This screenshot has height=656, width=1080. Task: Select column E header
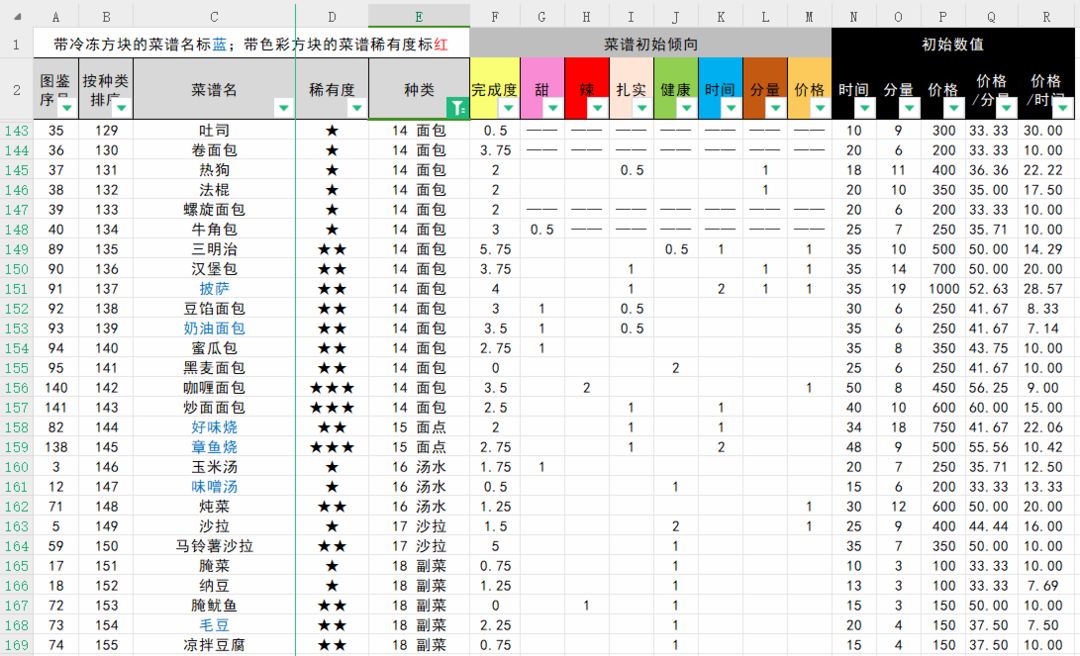pos(419,17)
